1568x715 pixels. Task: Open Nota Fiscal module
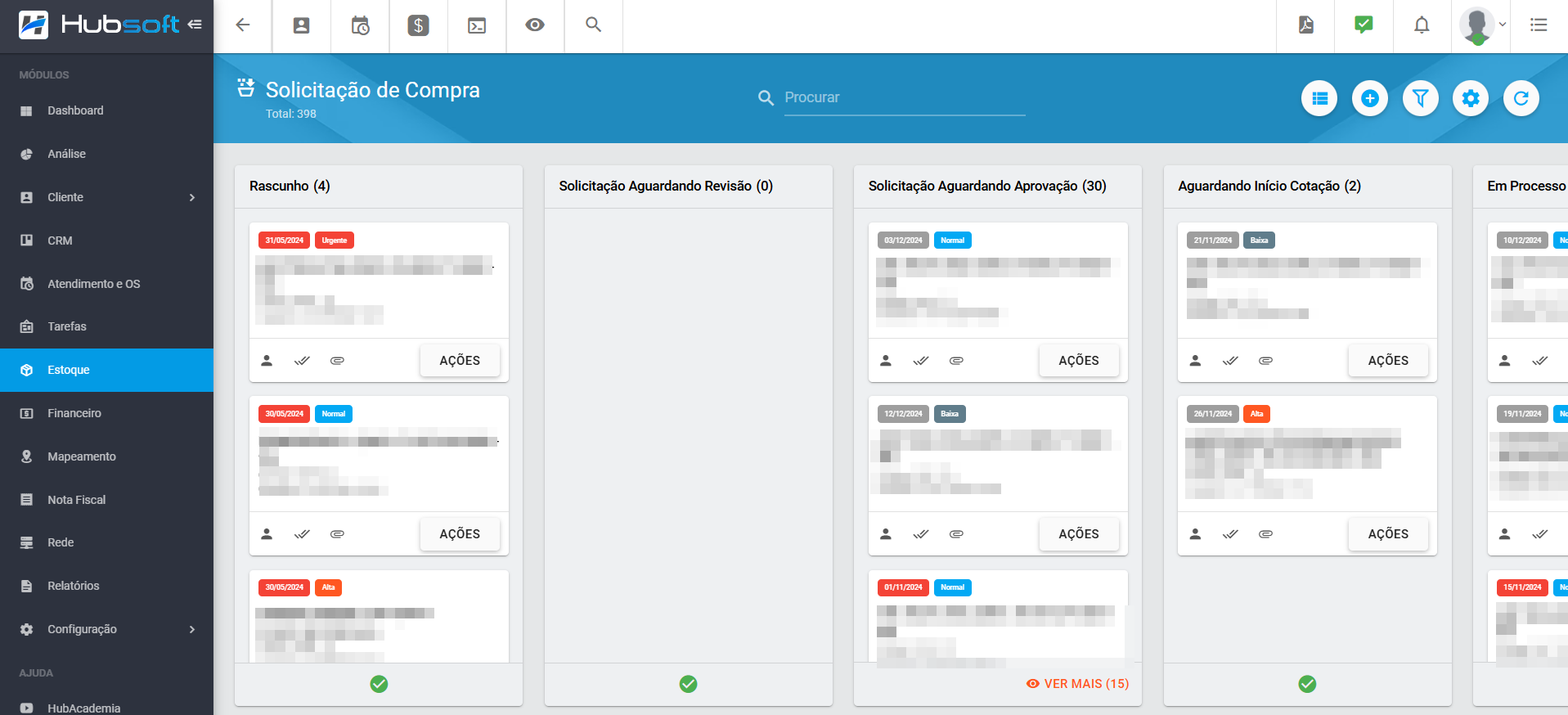[106, 500]
